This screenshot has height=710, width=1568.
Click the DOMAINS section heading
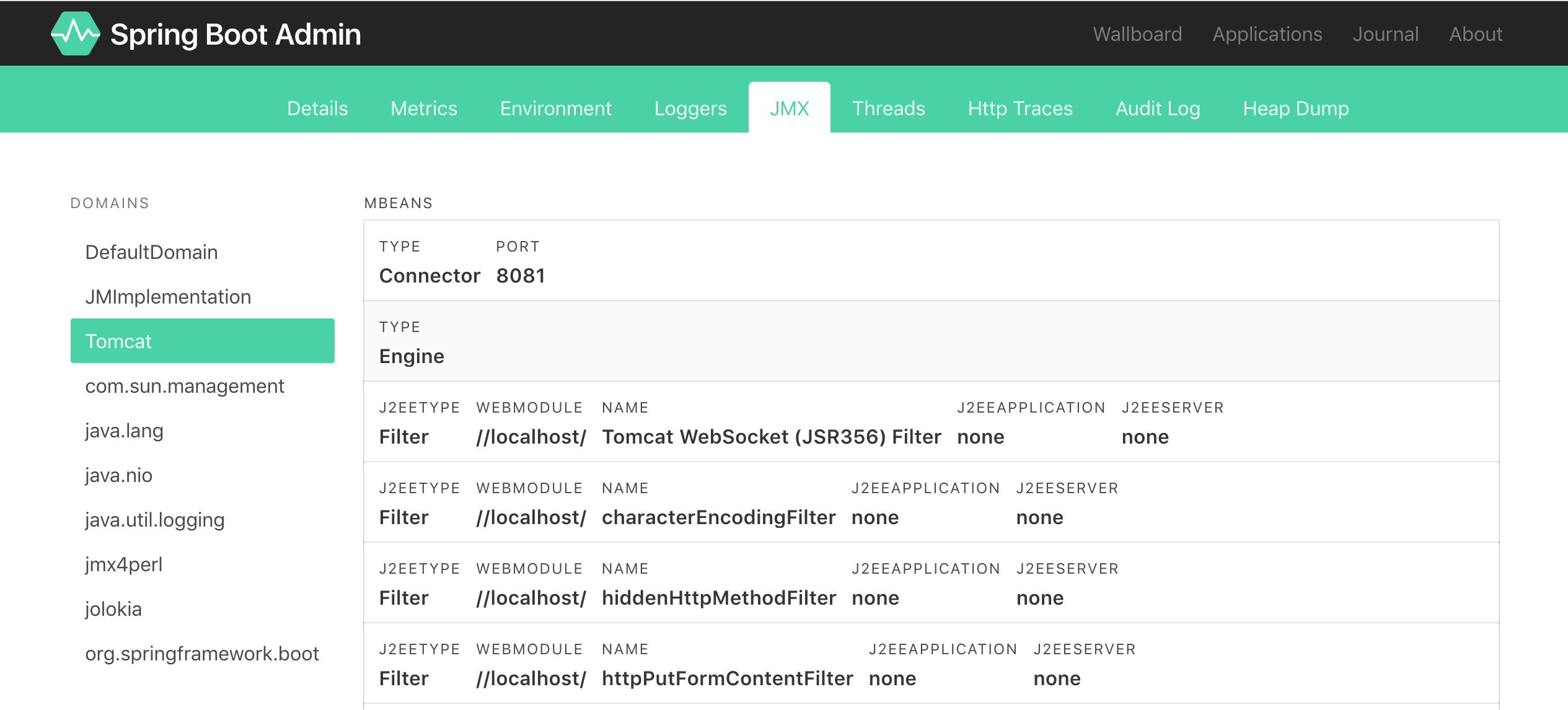pos(110,203)
